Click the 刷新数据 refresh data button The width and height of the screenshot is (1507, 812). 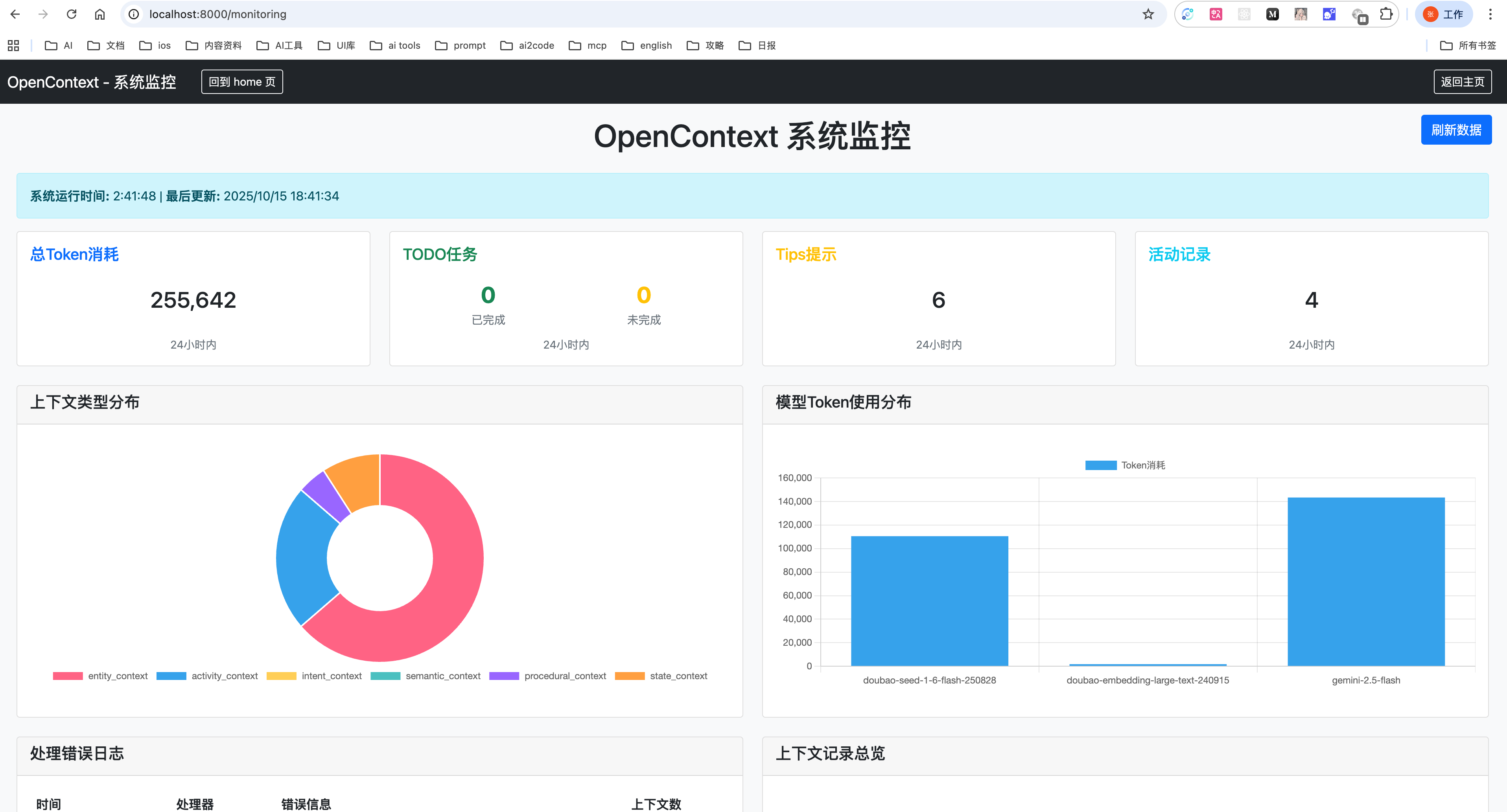1455,130
